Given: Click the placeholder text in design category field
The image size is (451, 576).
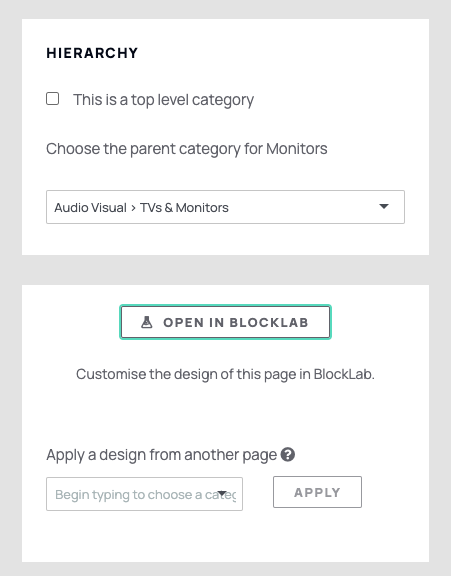Looking at the screenshot, I should point(145,494).
